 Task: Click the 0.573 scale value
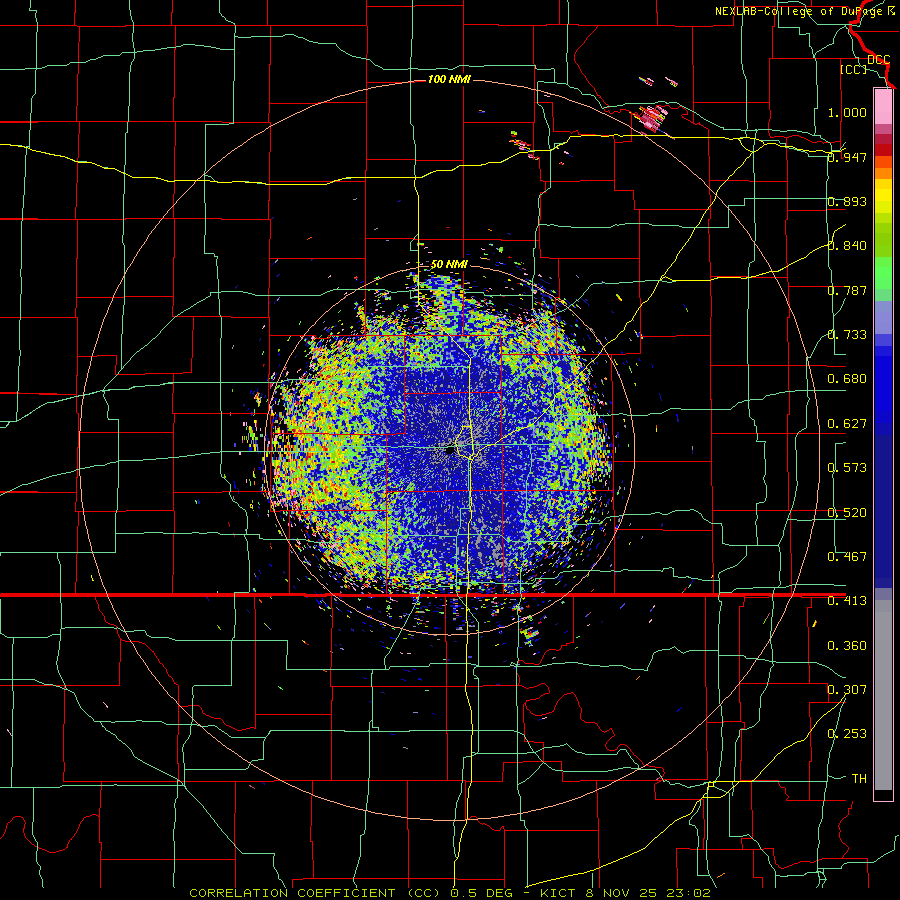tap(847, 468)
